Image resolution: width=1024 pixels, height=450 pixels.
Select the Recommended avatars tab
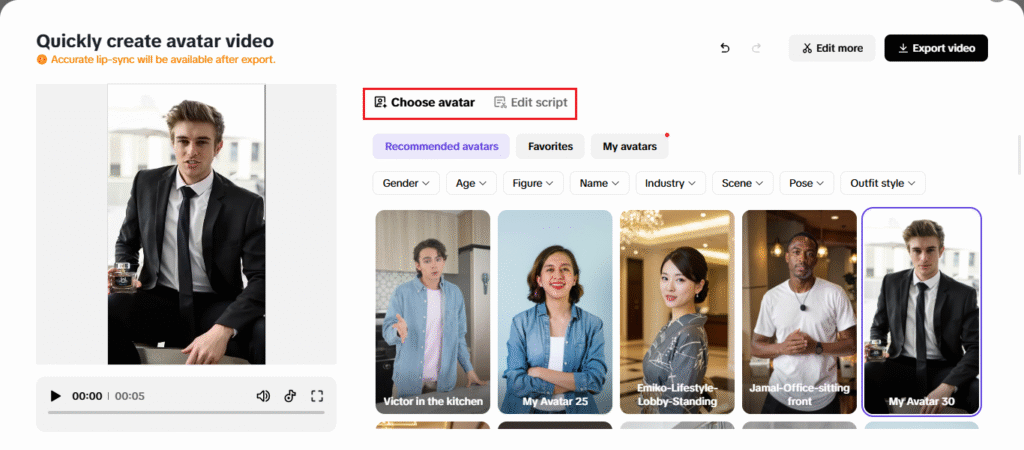click(x=441, y=146)
